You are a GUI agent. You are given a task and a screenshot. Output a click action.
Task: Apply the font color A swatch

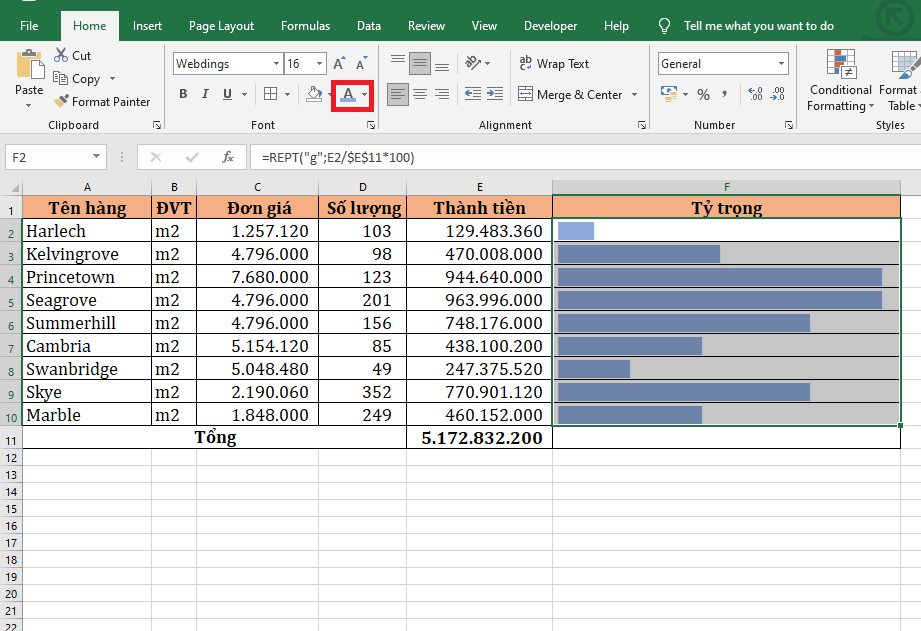347,94
